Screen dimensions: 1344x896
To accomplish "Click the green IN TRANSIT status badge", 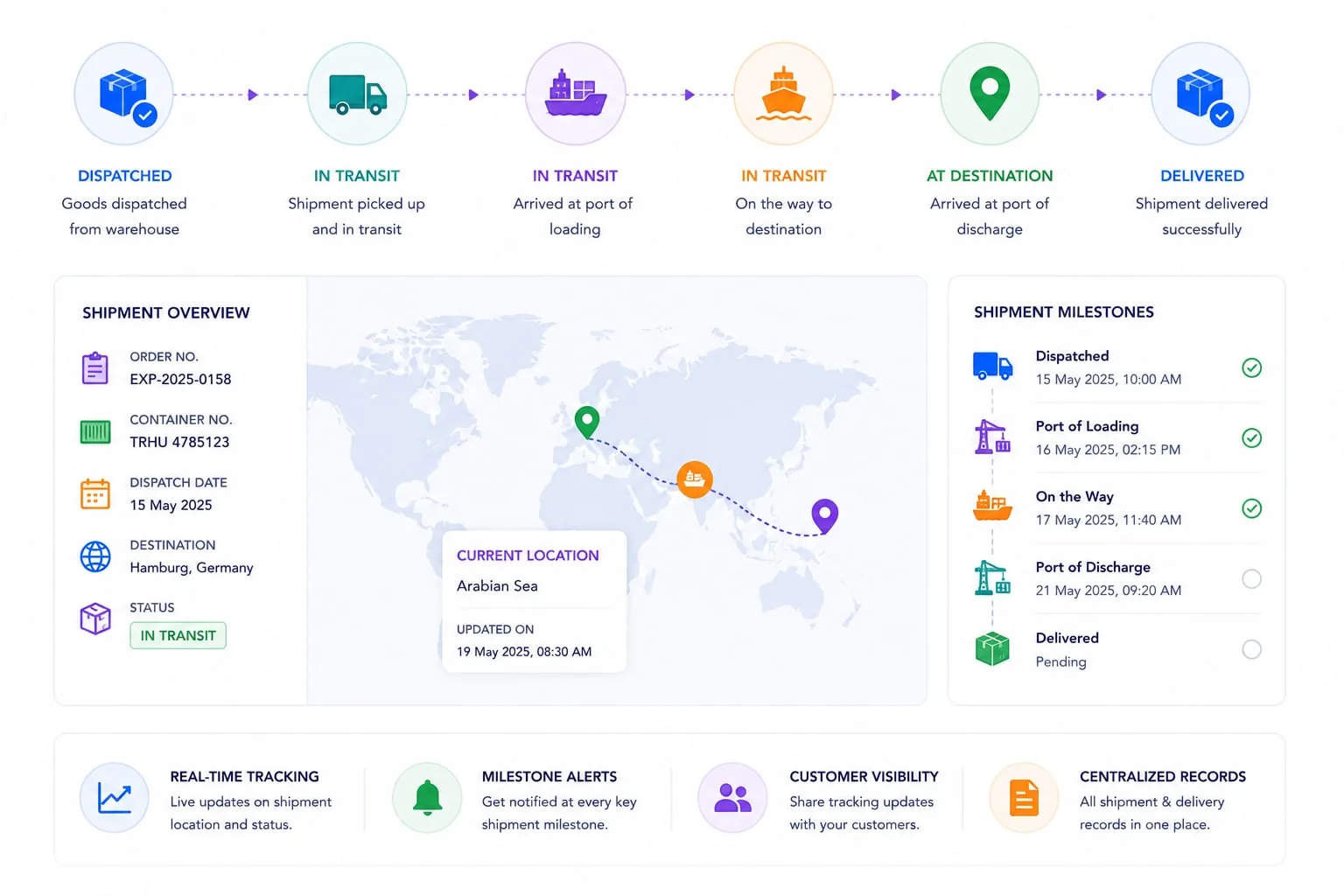I will pyautogui.click(x=178, y=635).
